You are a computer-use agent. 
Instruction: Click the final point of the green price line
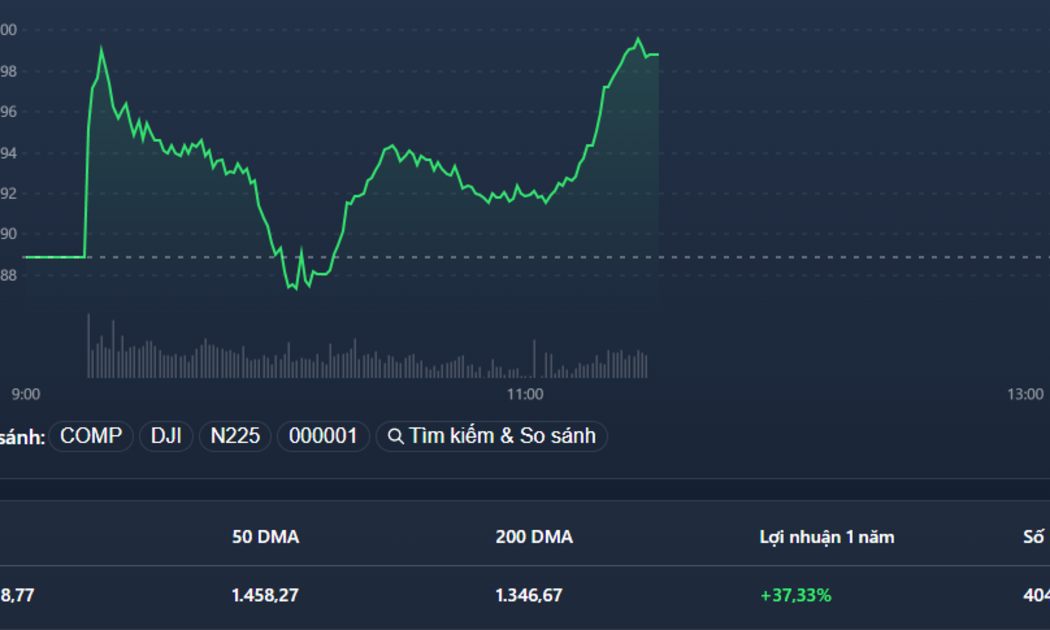(x=658, y=54)
